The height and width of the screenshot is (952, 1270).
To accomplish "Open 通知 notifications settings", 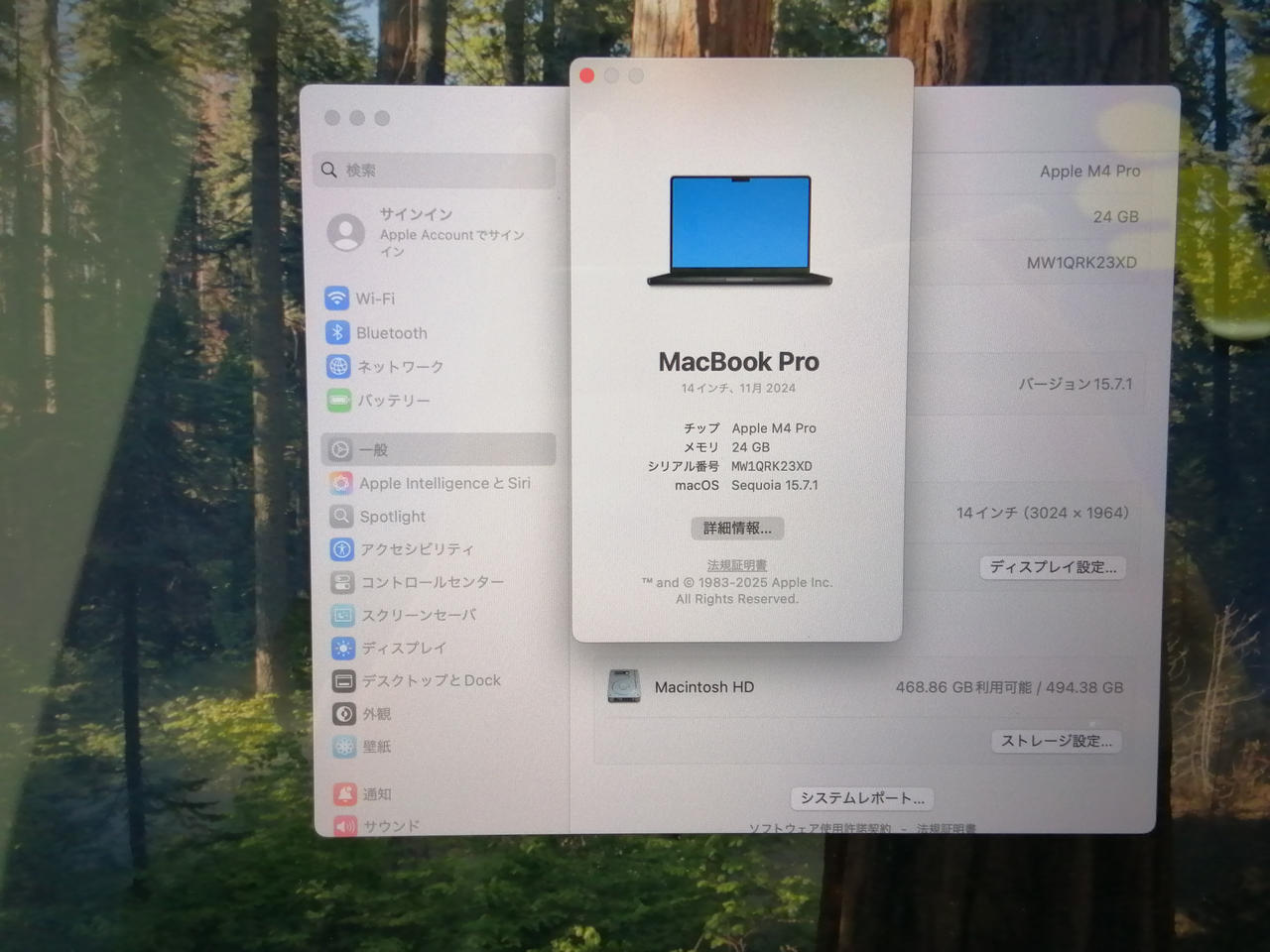I will [376, 794].
